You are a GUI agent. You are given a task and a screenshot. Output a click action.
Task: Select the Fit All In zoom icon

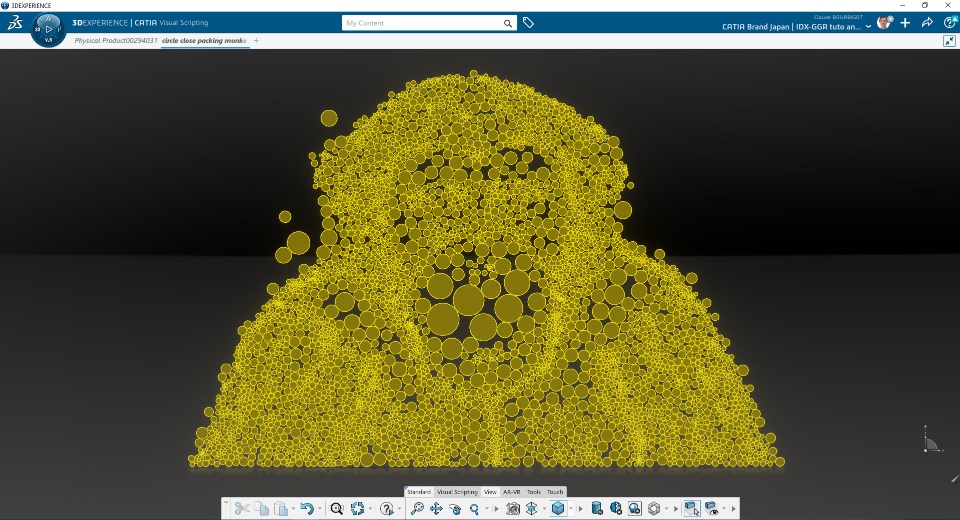tap(417, 508)
